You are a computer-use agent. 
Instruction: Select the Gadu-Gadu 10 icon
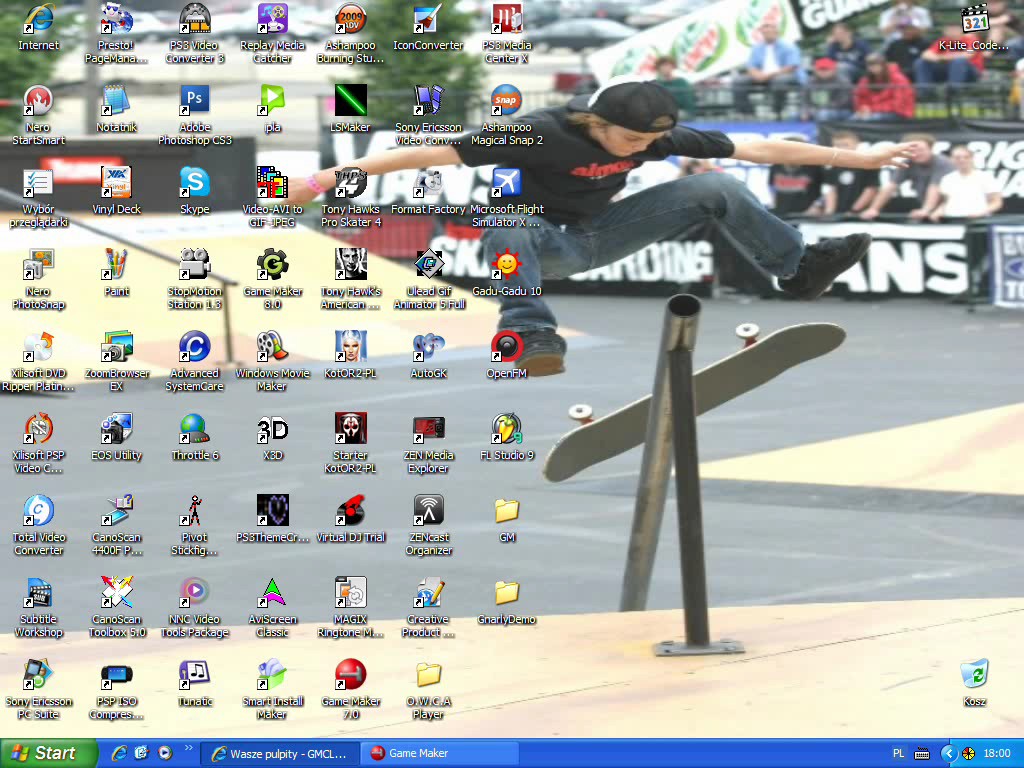pyautogui.click(x=506, y=265)
